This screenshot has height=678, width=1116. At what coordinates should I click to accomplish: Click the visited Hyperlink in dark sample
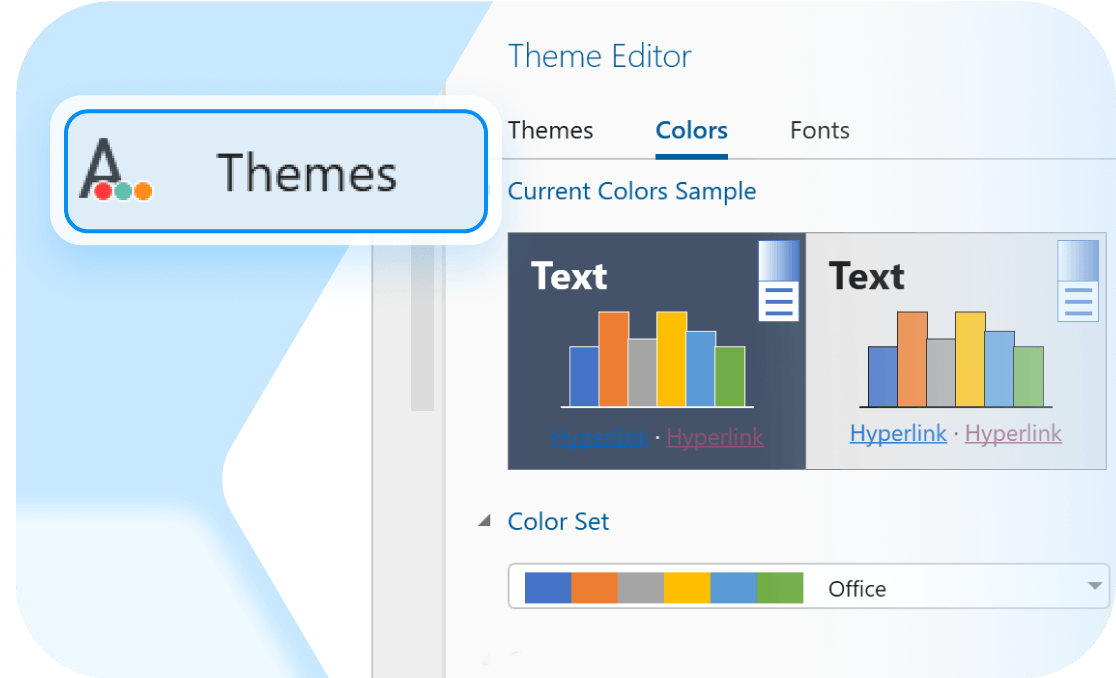pyautogui.click(x=714, y=437)
